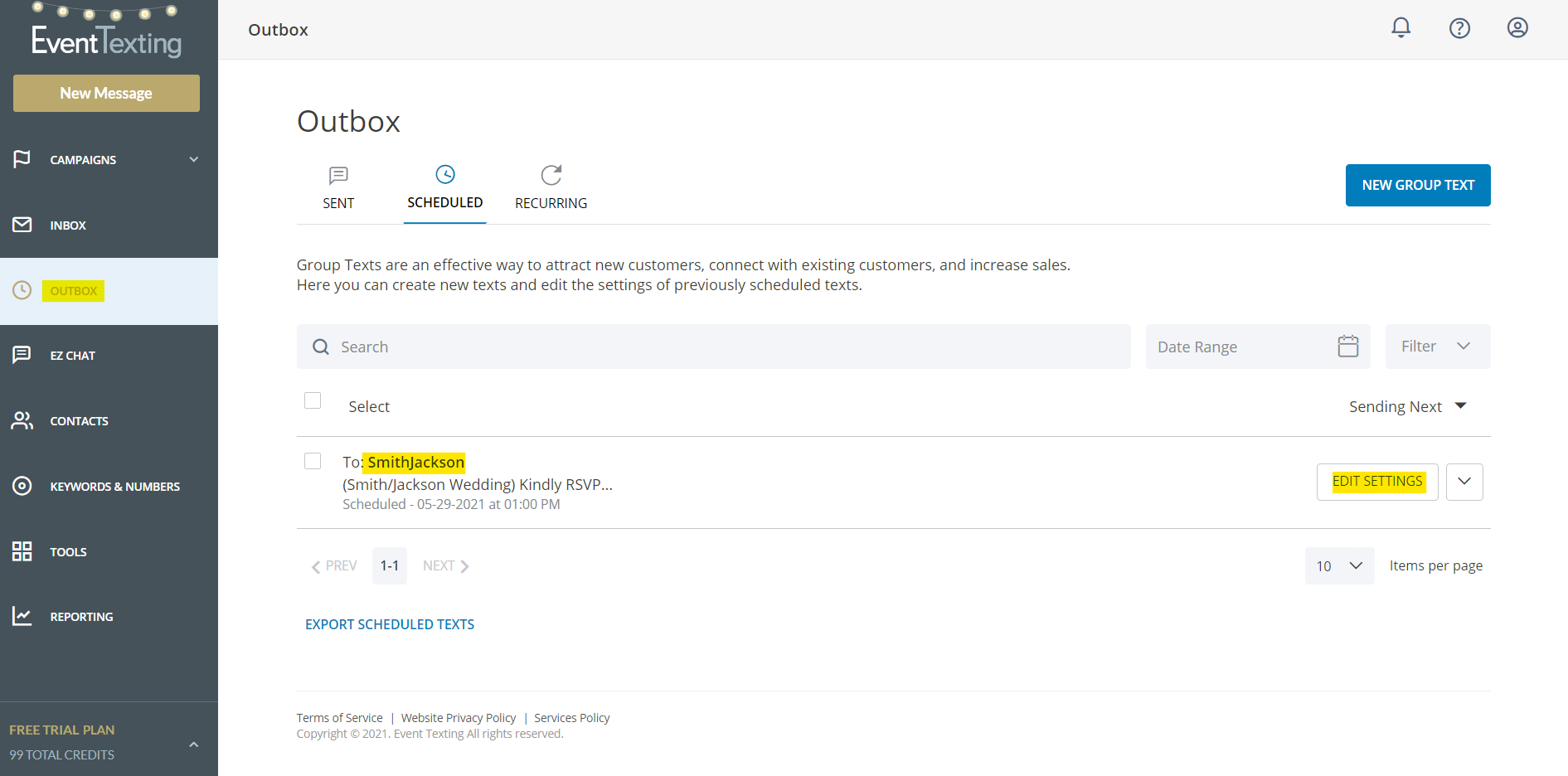Click the Reporting chart icon
The width and height of the screenshot is (1568, 776).
pyautogui.click(x=22, y=616)
